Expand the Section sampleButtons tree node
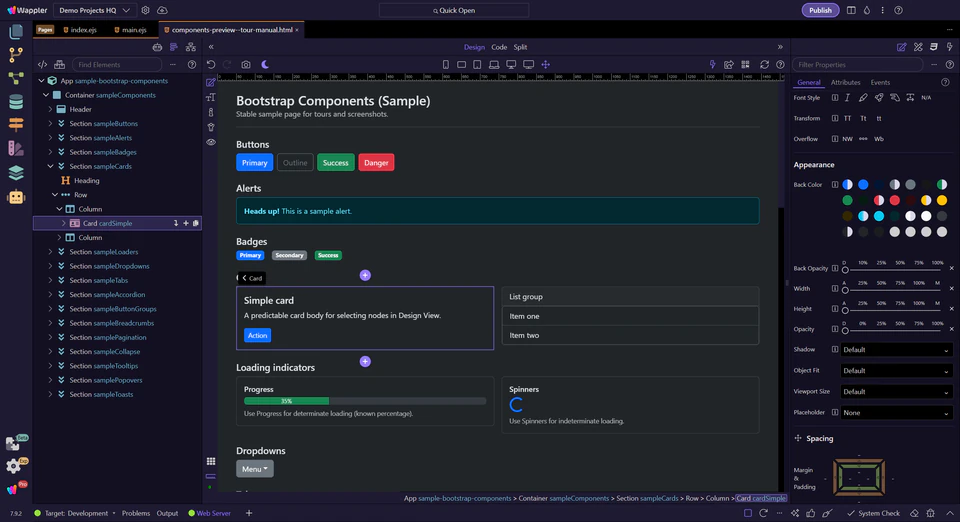This screenshot has width=960, height=522. pyautogui.click(x=50, y=124)
